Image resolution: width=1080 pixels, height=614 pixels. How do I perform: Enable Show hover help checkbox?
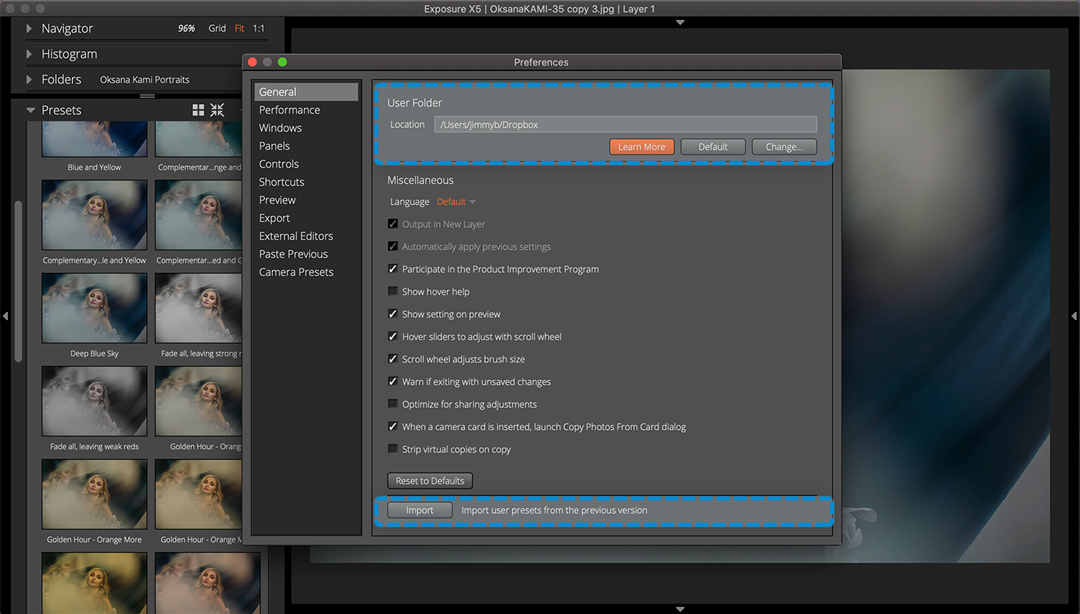[393, 292]
